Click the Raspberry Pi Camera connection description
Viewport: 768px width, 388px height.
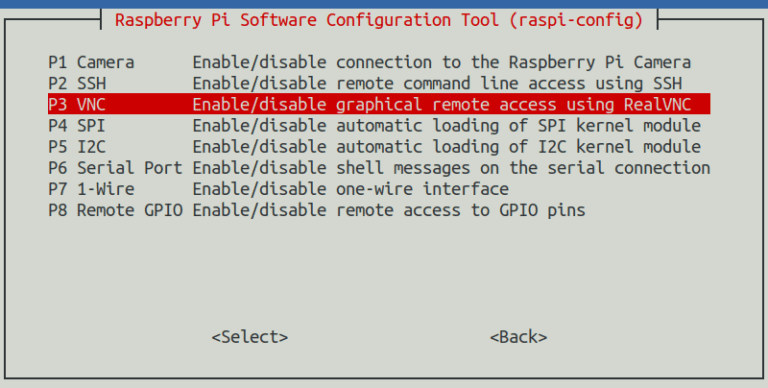point(442,62)
